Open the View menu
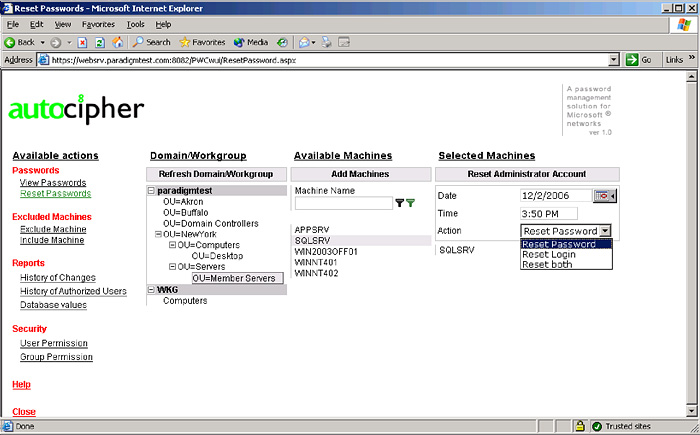700x435 pixels. tap(63, 25)
